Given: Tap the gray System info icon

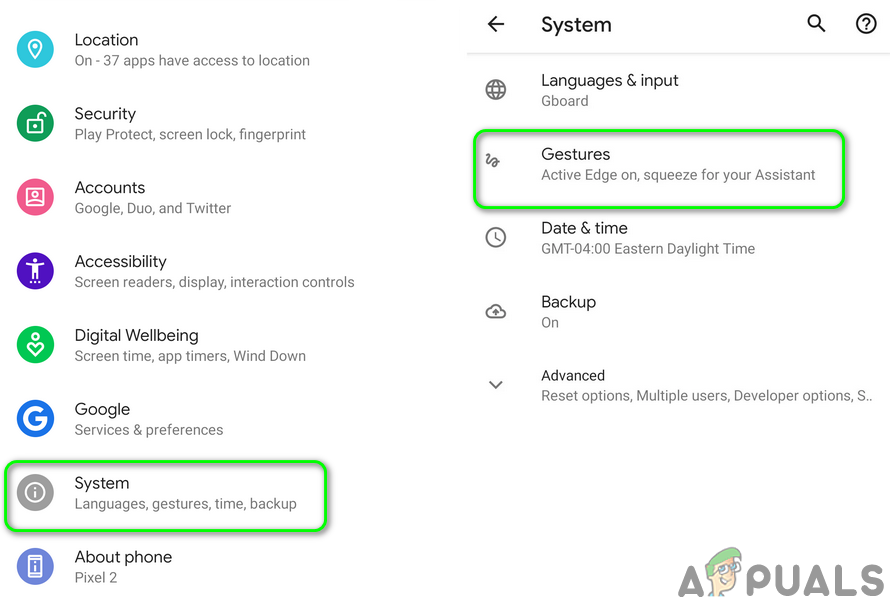Looking at the screenshot, I should click(x=35, y=493).
